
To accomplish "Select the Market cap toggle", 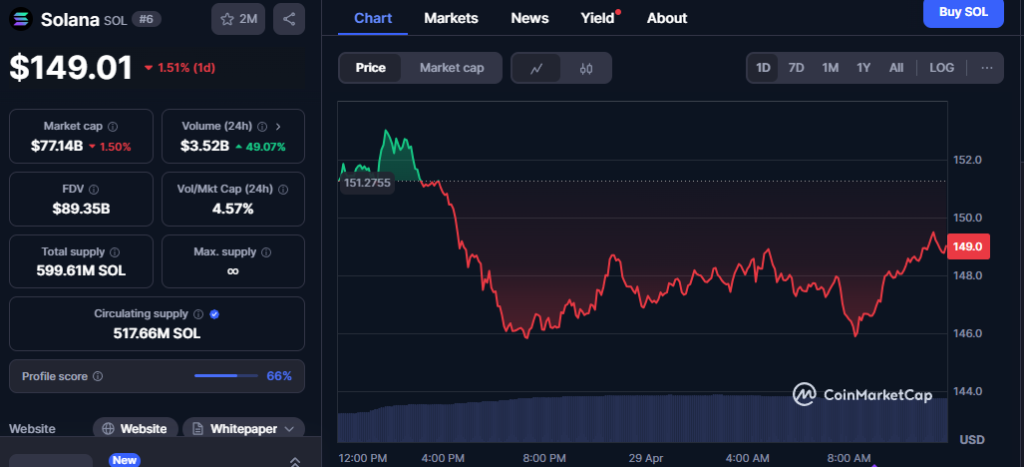I will 452,68.
